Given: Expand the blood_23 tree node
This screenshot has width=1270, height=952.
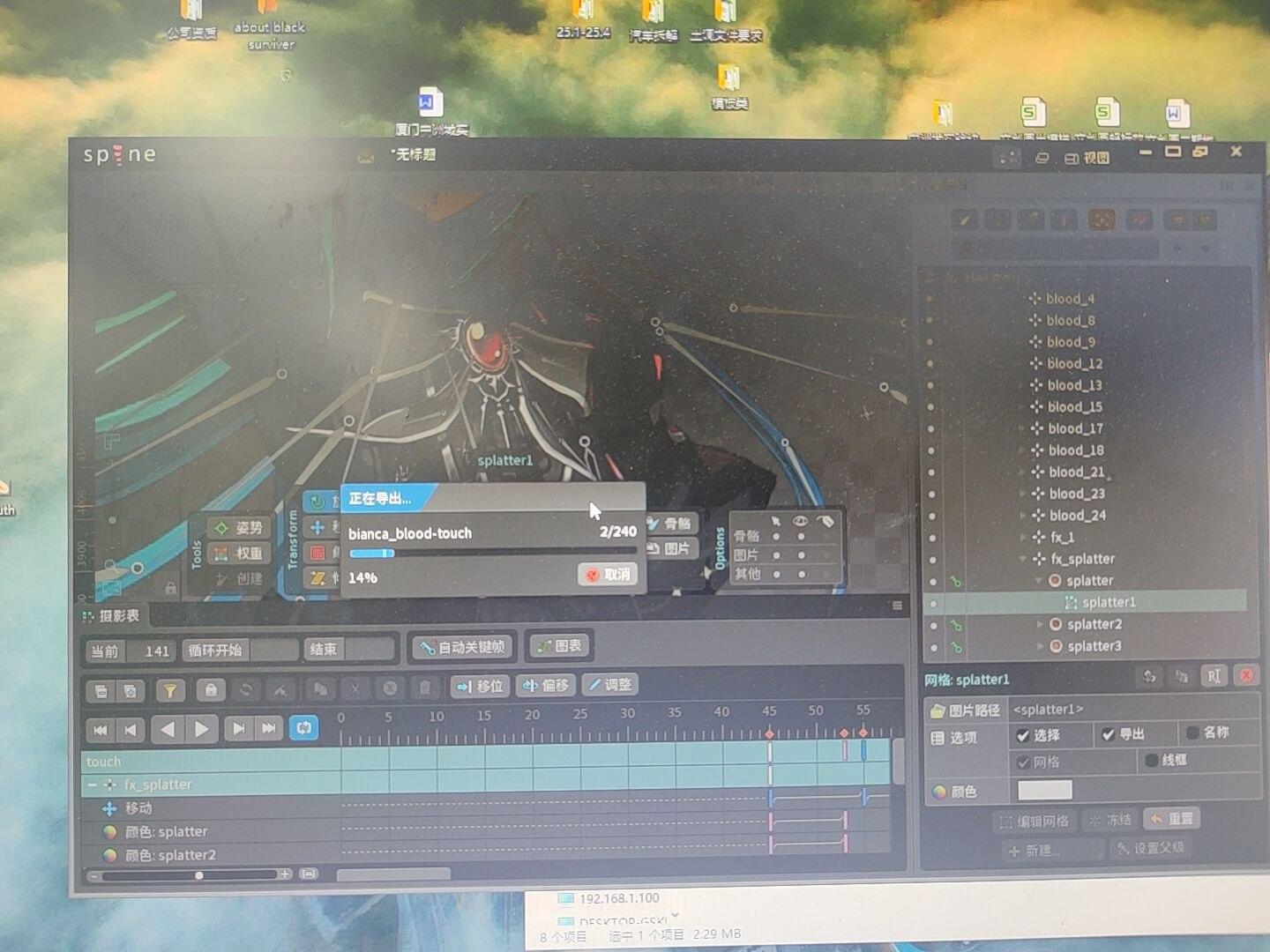Looking at the screenshot, I should click(x=1023, y=494).
